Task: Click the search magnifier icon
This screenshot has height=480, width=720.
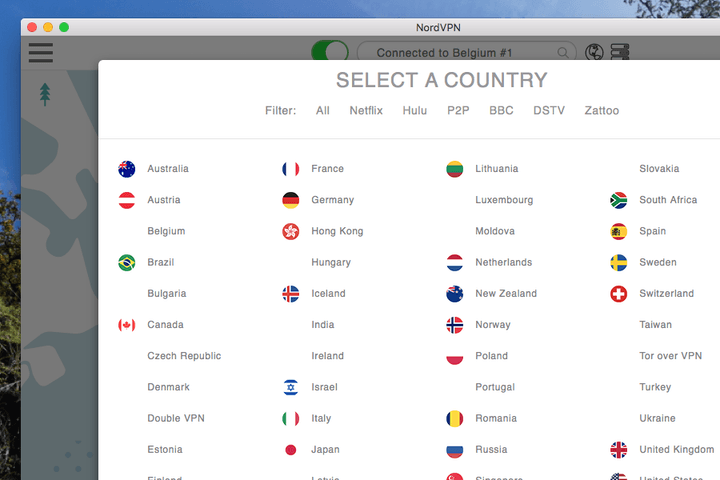Action: (562, 53)
